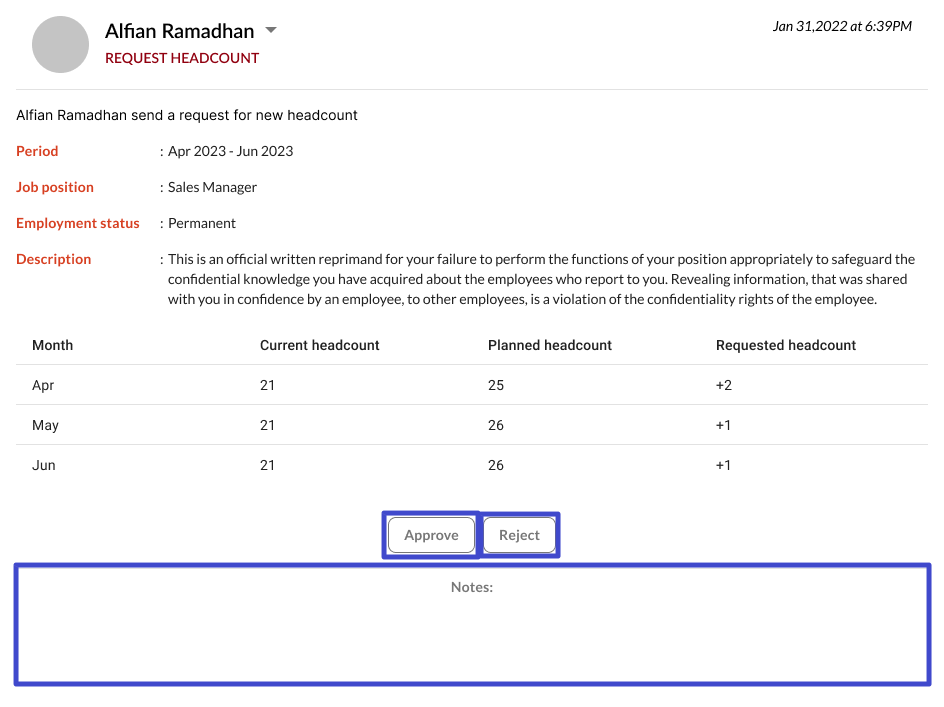Click the Permanent employment status value
This screenshot has height=707, width=944.
pyautogui.click(x=202, y=223)
